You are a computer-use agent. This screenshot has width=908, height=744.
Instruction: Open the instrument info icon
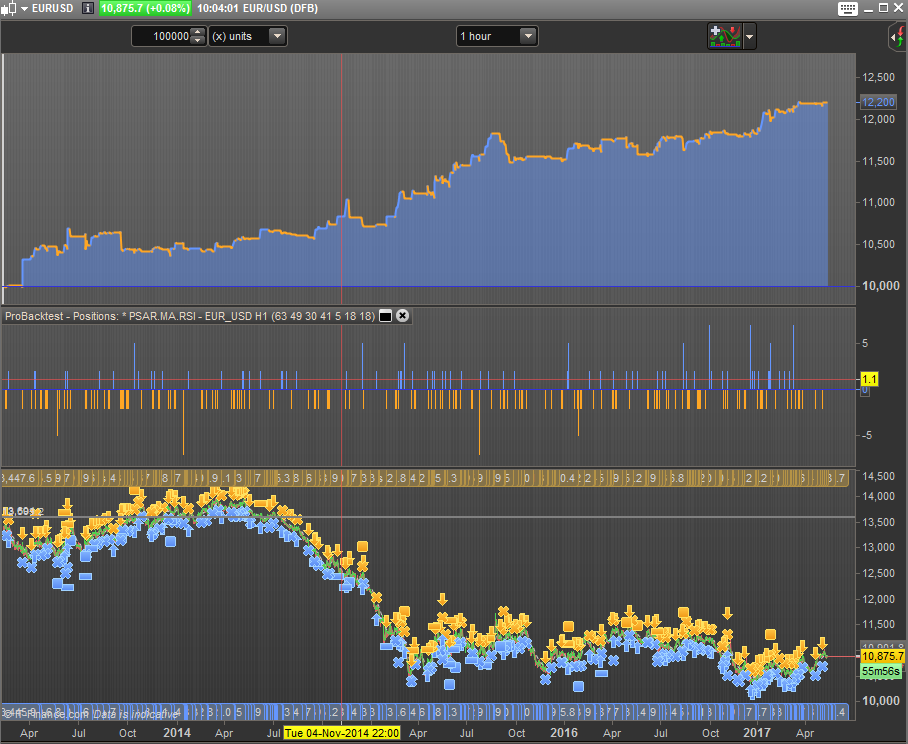pos(88,8)
